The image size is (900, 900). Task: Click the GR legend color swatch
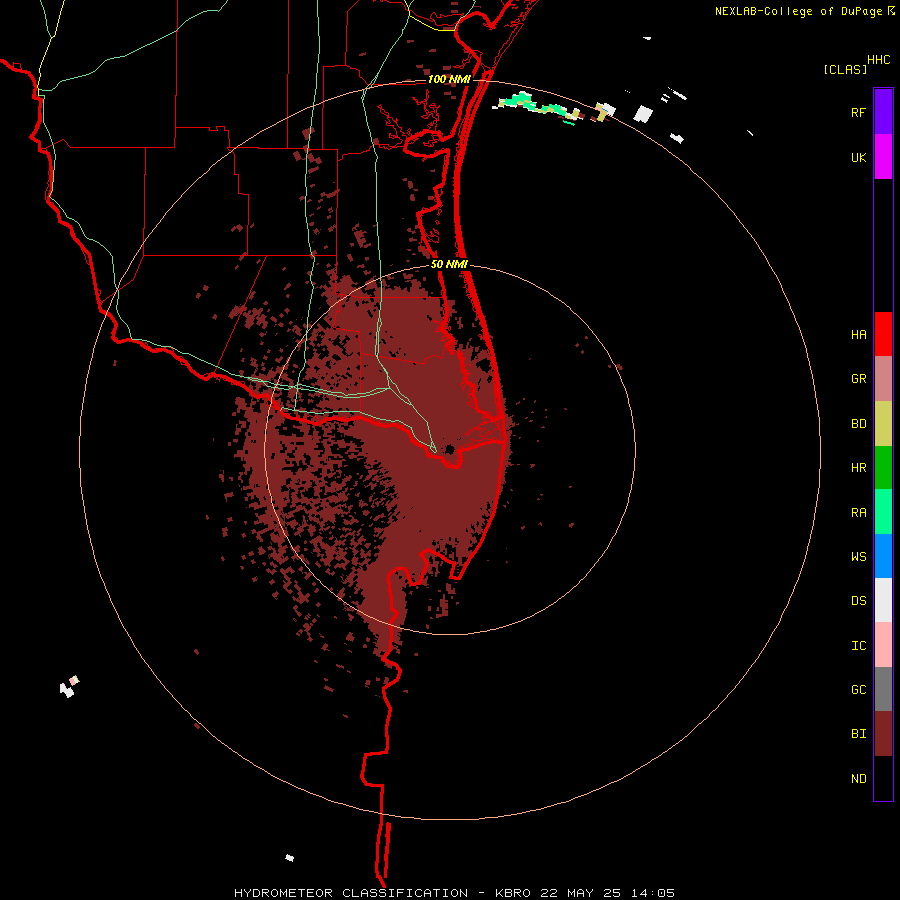tap(883, 379)
